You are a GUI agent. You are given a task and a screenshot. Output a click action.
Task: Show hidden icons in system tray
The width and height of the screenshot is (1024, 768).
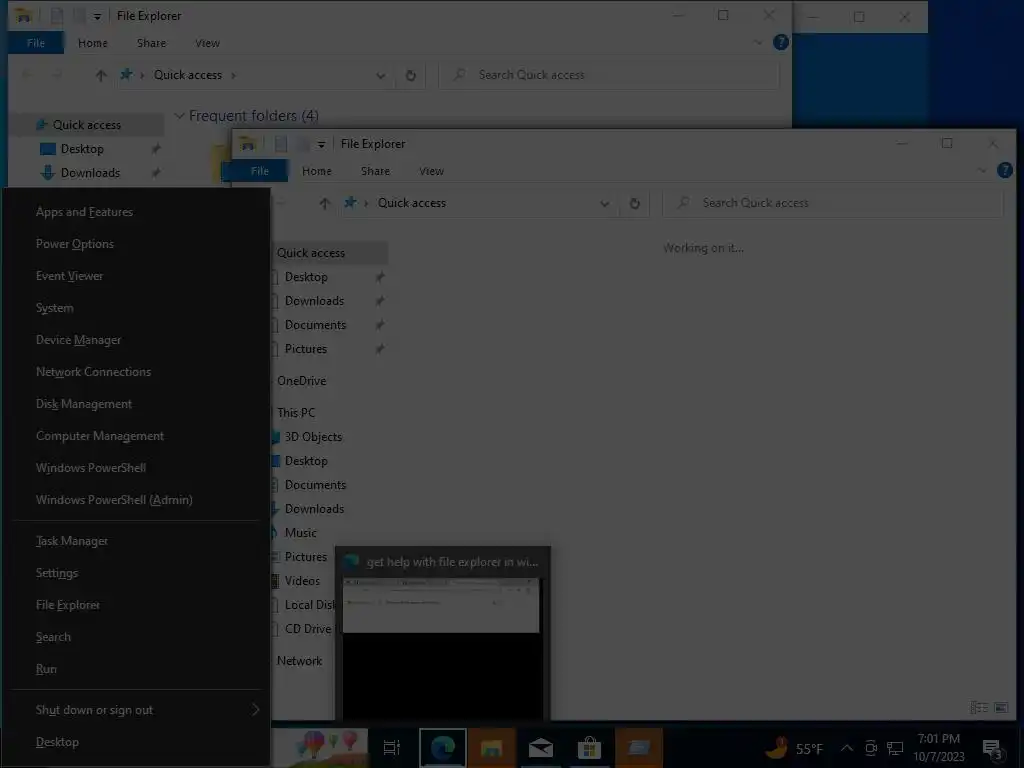point(846,748)
